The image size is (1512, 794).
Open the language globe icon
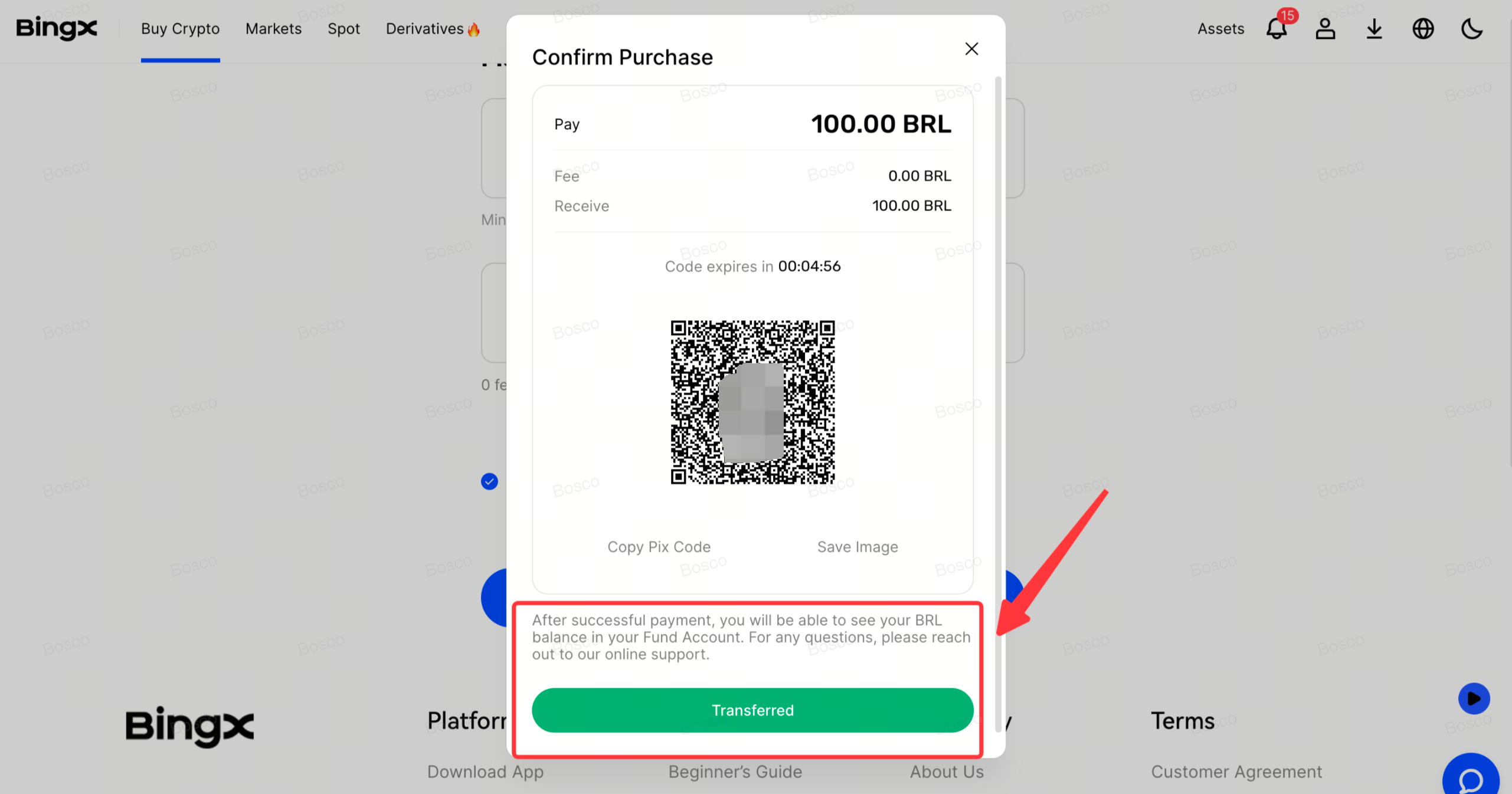[x=1423, y=28]
